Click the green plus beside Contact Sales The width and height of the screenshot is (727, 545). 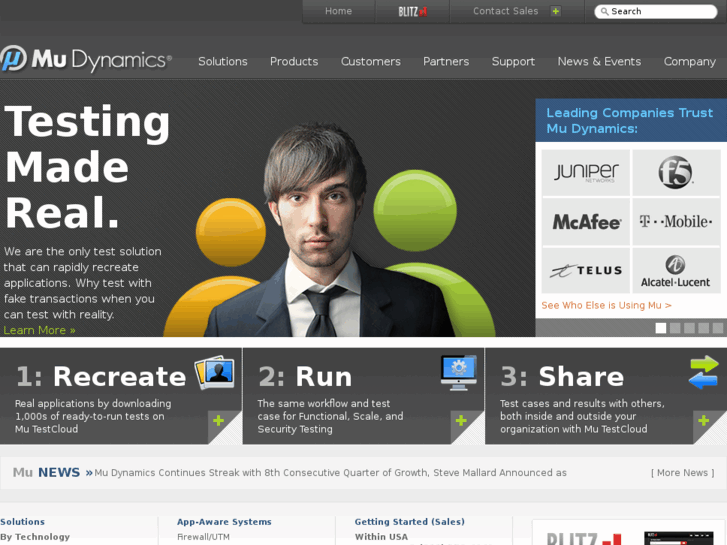555,11
